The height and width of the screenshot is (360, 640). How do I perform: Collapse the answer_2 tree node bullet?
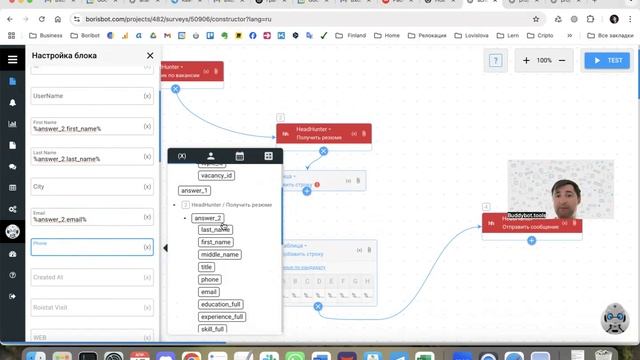[185, 218]
